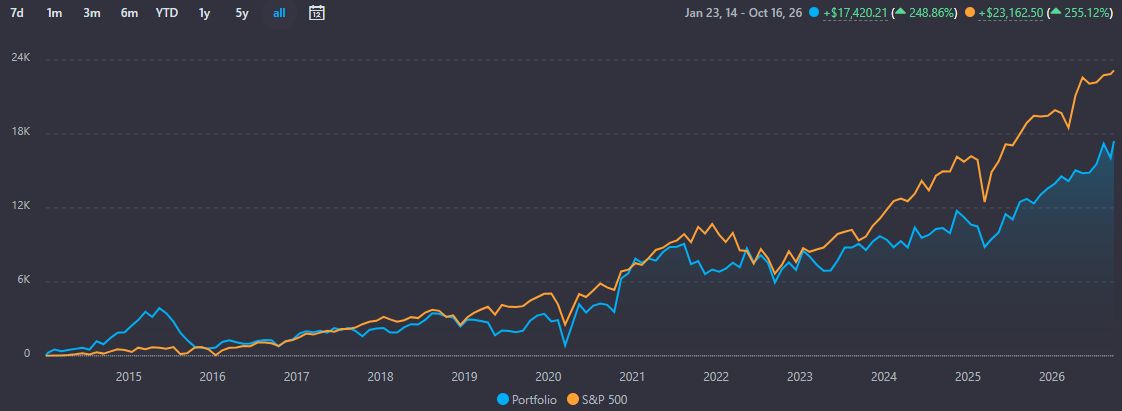Image resolution: width=1122 pixels, height=411 pixels.
Task: Click the 2024 x-axis label
Action: point(884,377)
